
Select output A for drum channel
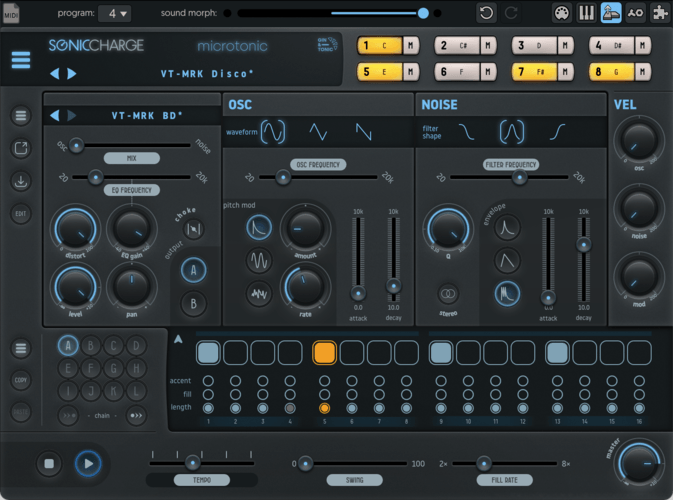click(x=195, y=268)
